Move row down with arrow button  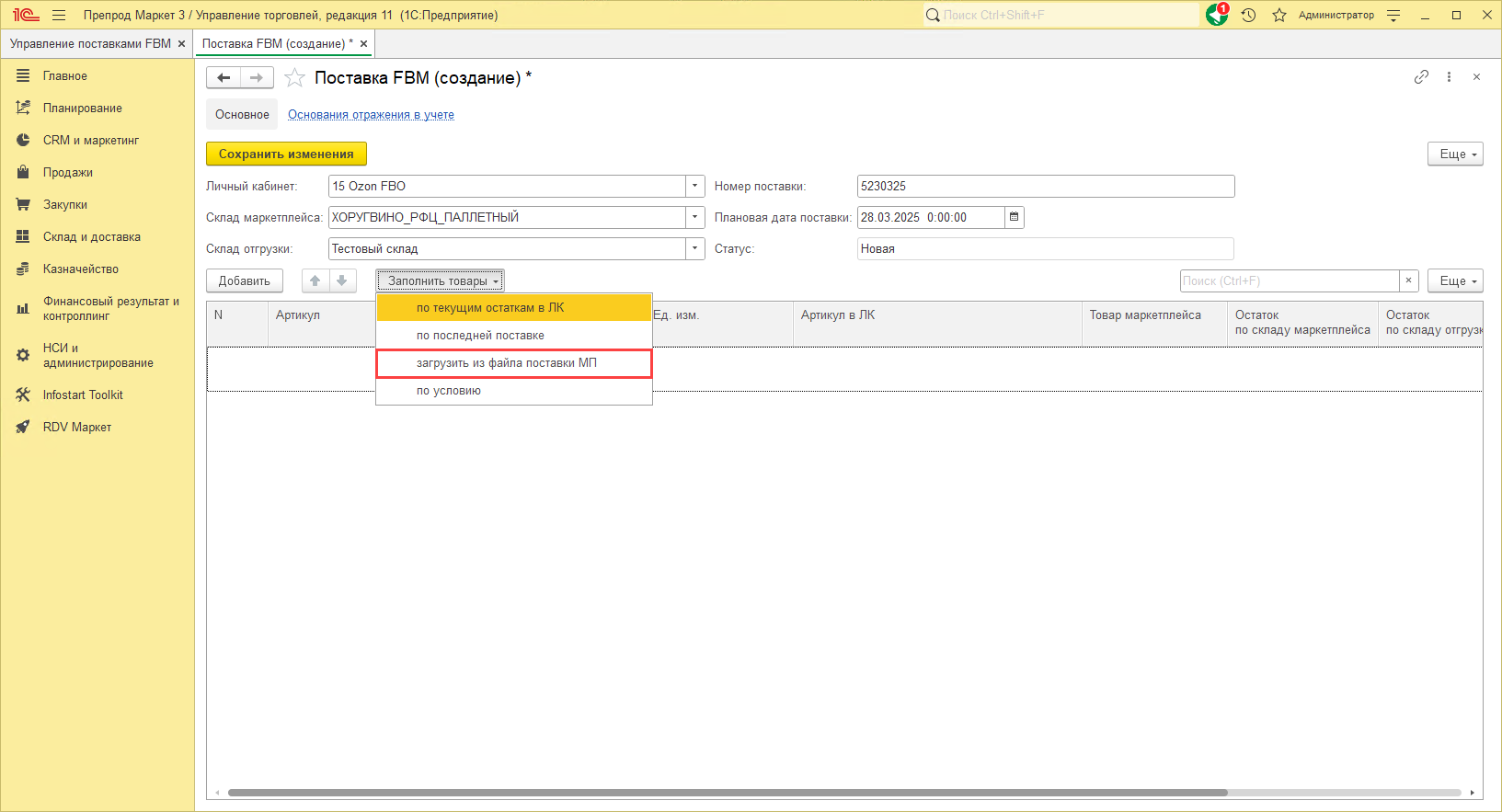point(342,280)
